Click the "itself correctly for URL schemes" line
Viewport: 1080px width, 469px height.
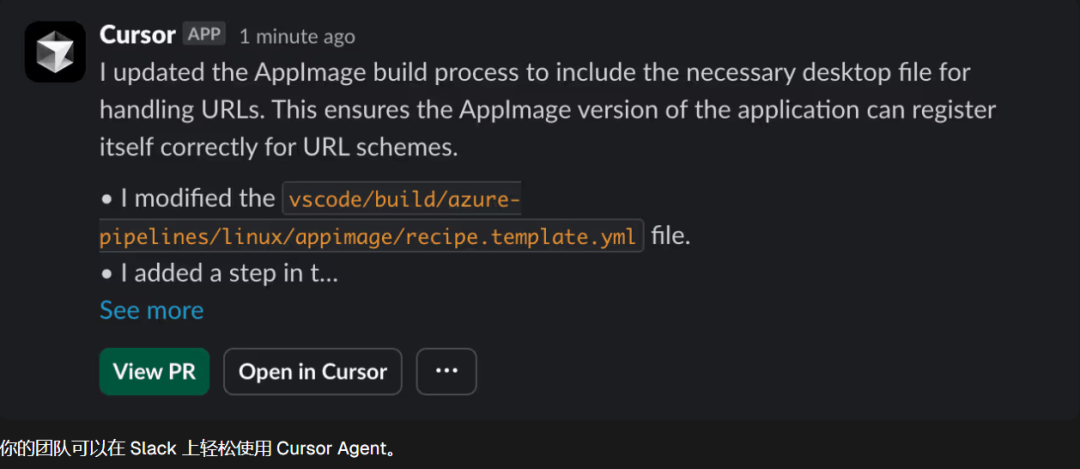click(x=278, y=147)
